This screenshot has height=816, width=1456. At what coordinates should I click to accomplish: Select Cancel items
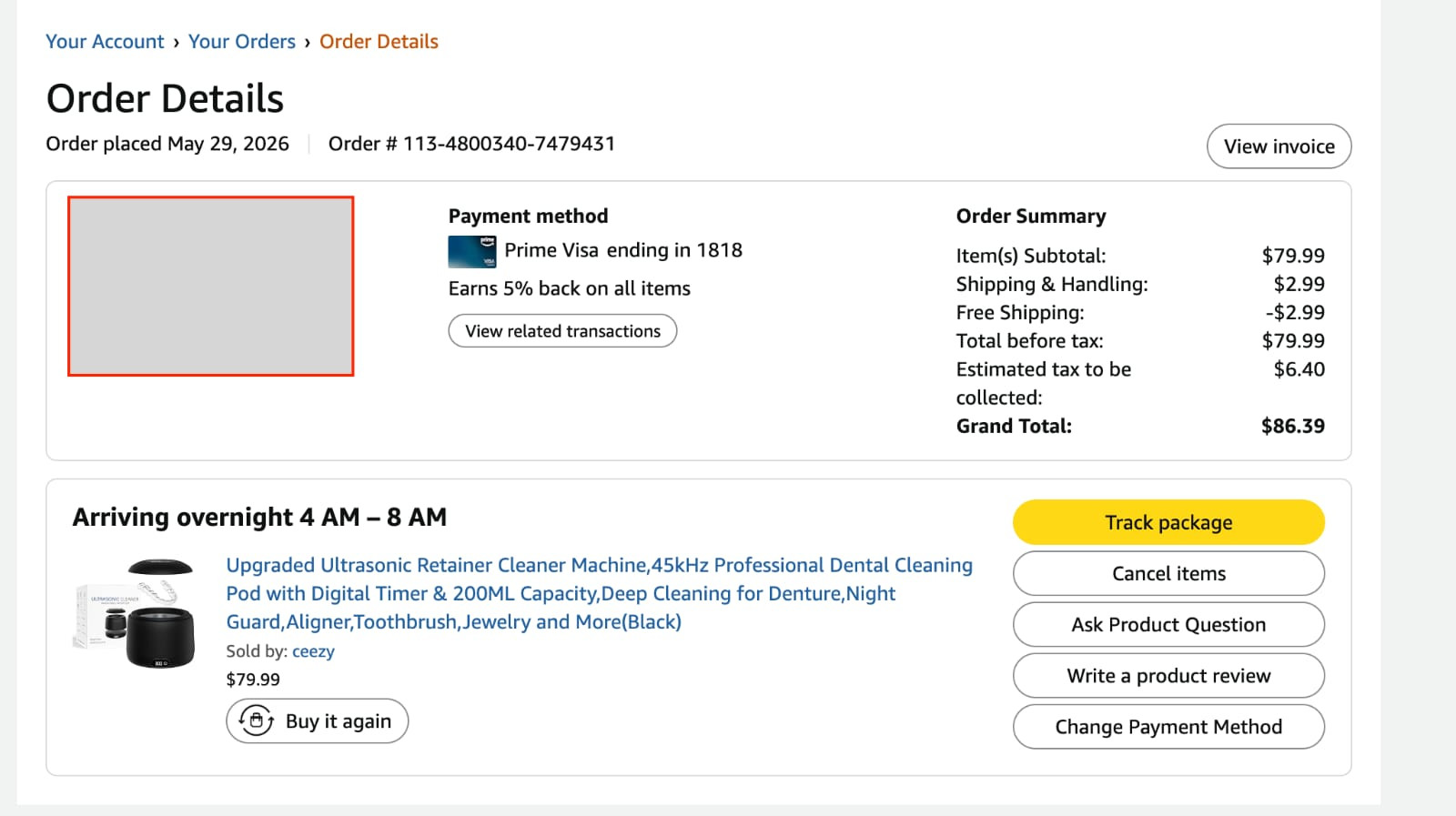pyautogui.click(x=1168, y=573)
